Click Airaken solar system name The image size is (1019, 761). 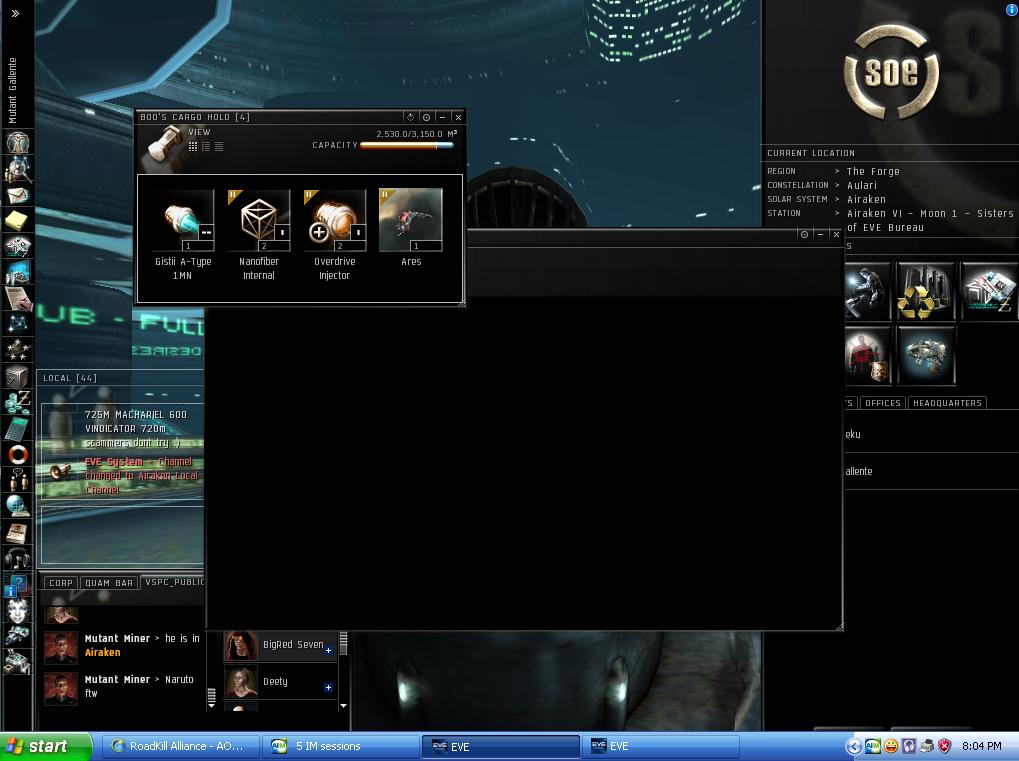tap(866, 200)
